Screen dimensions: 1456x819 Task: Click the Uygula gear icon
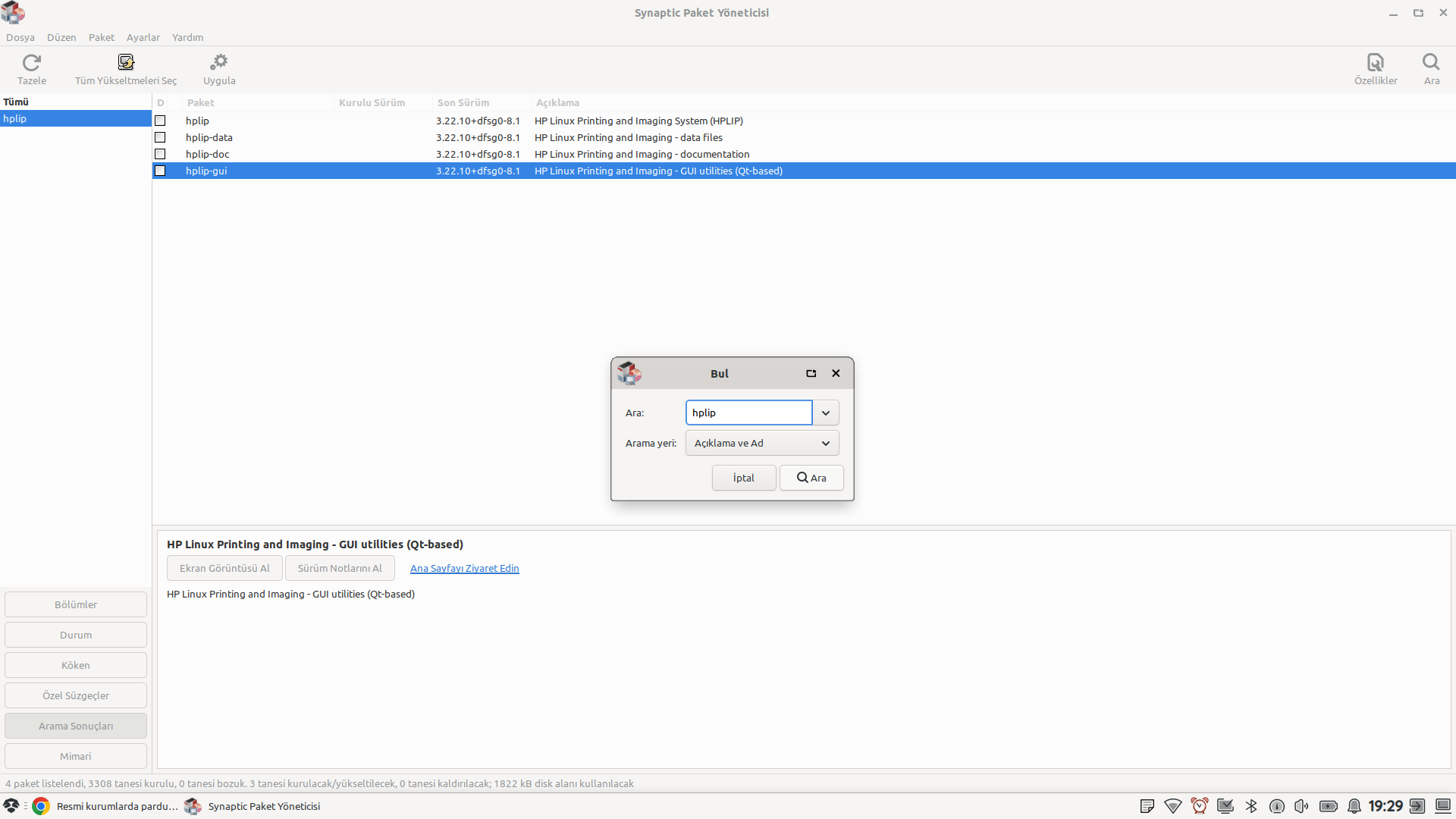[219, 62]
